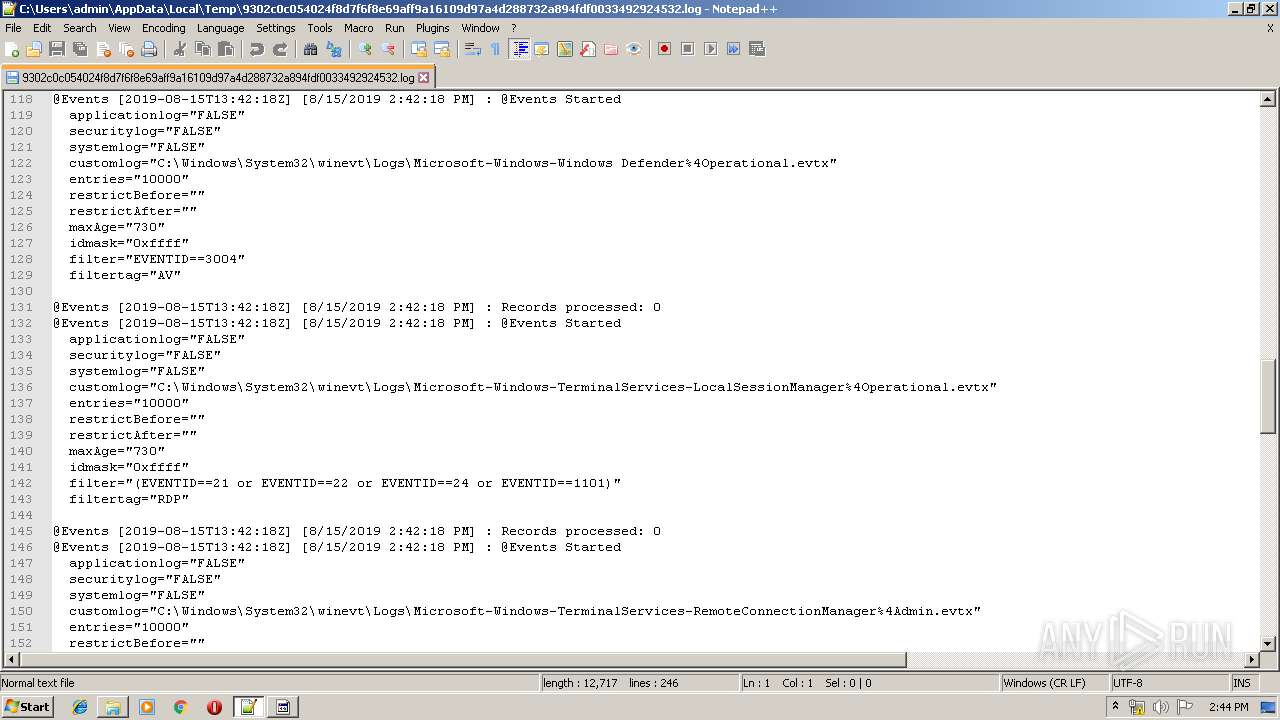Screen dimensions: 1280x720
Task: Click the Open file toolbar icon
Action: pos(35,49)
